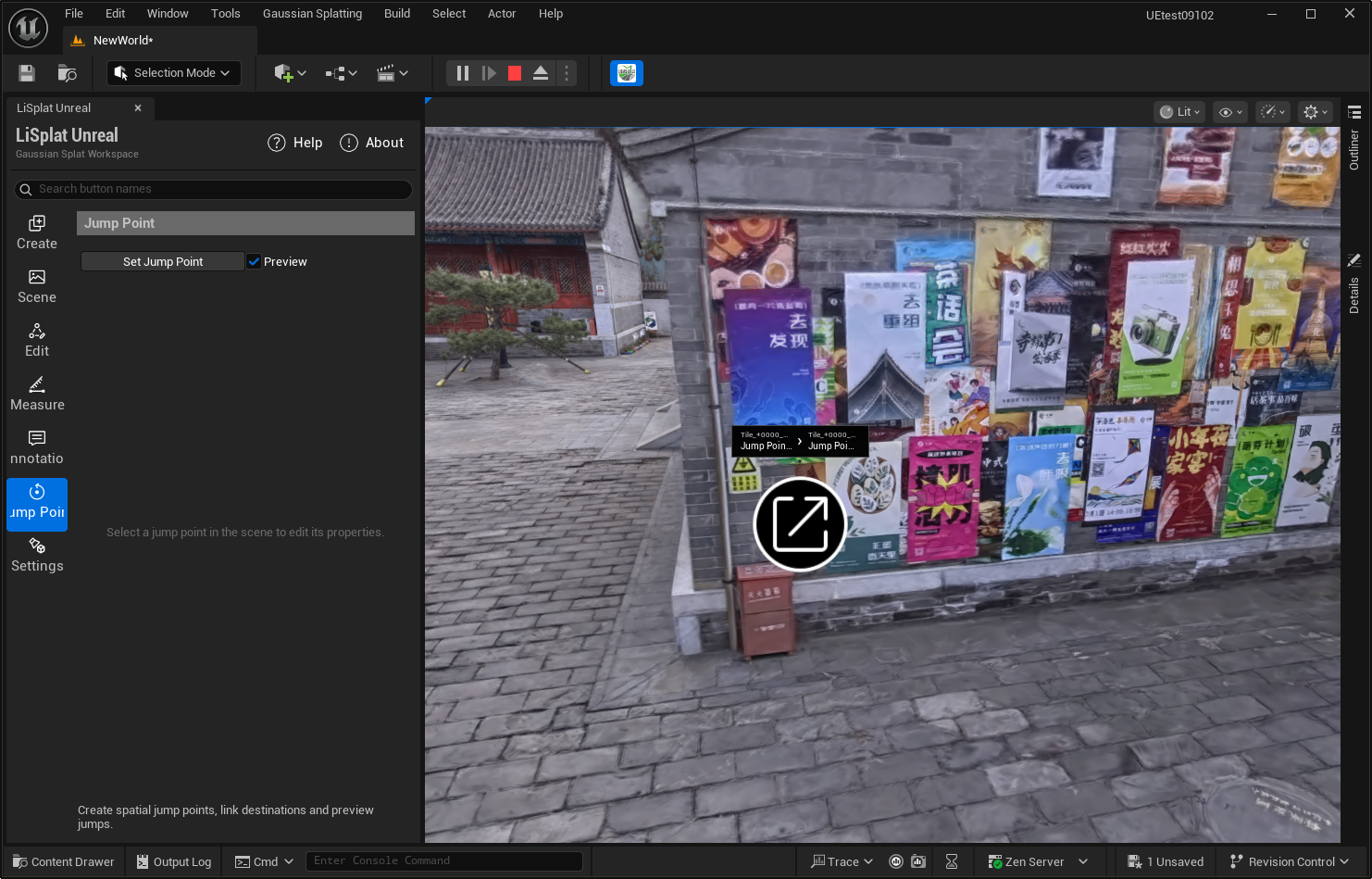Click the Set Jump Point button
1372x879 pixels.
click(163, 262)
